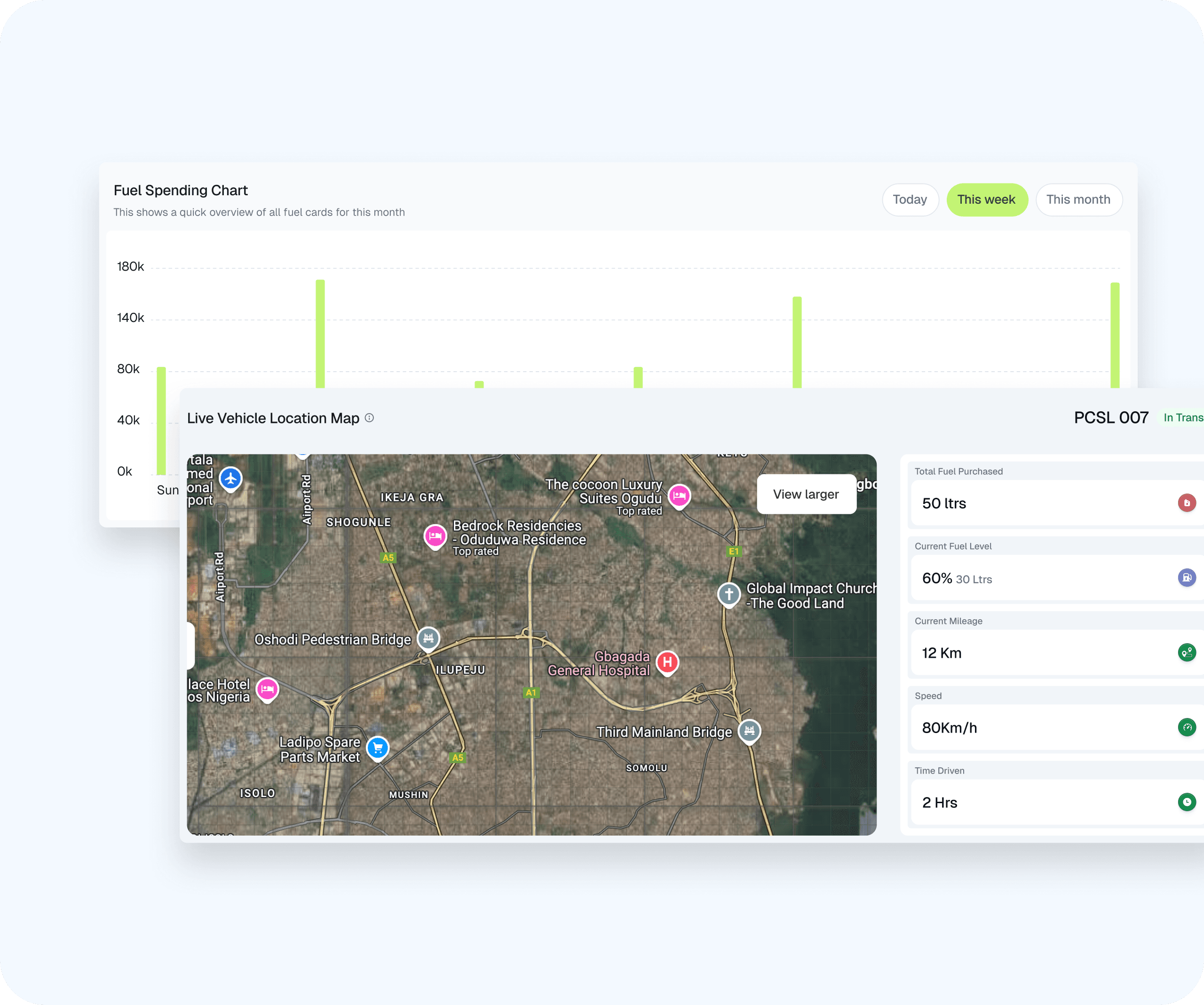The height and width of the screenshot is (1005, 1204).
Task: Click the info icon beside Live Vehicle Location Map
Action: (x=369, y=418)
